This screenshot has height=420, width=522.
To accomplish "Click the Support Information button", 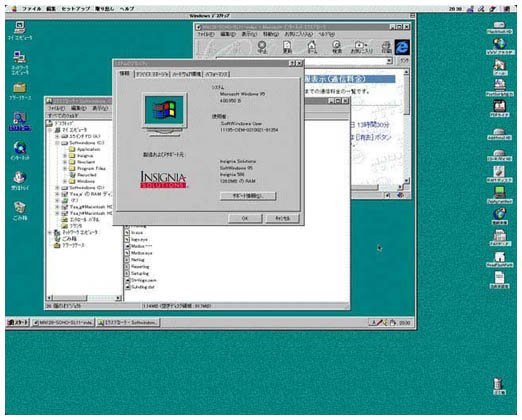I will 248,196.
